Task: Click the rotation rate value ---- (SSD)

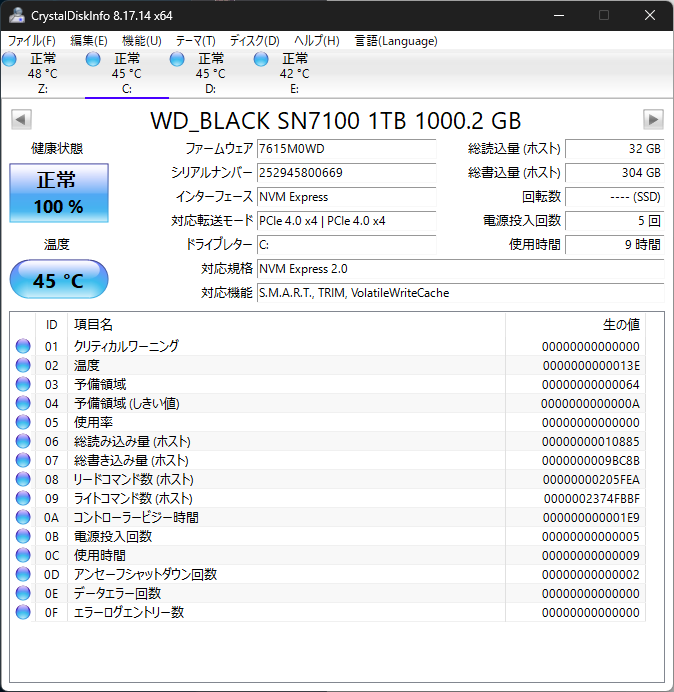Action: [614, 197]
